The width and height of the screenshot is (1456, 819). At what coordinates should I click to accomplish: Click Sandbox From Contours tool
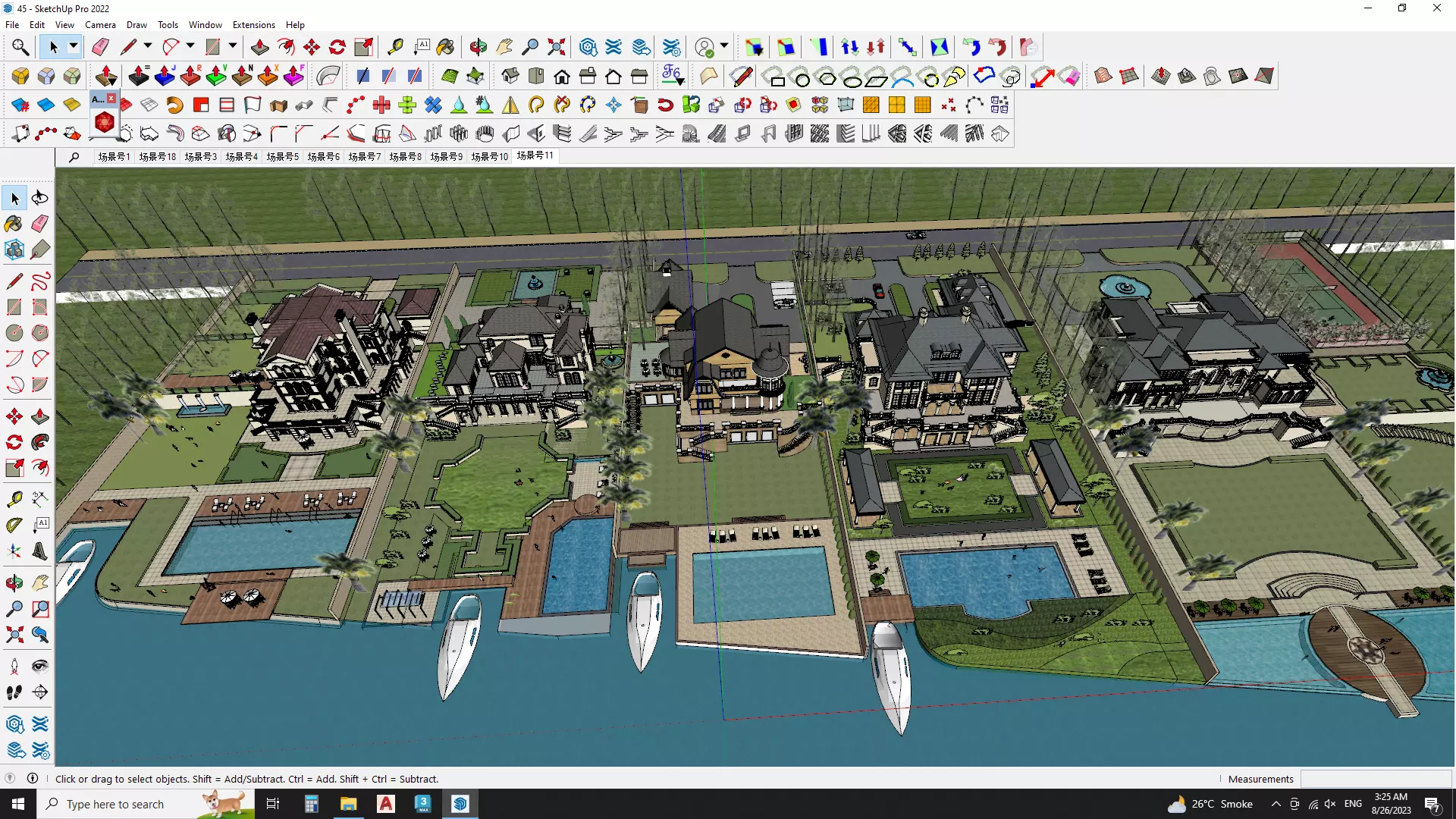(1103, 76)
